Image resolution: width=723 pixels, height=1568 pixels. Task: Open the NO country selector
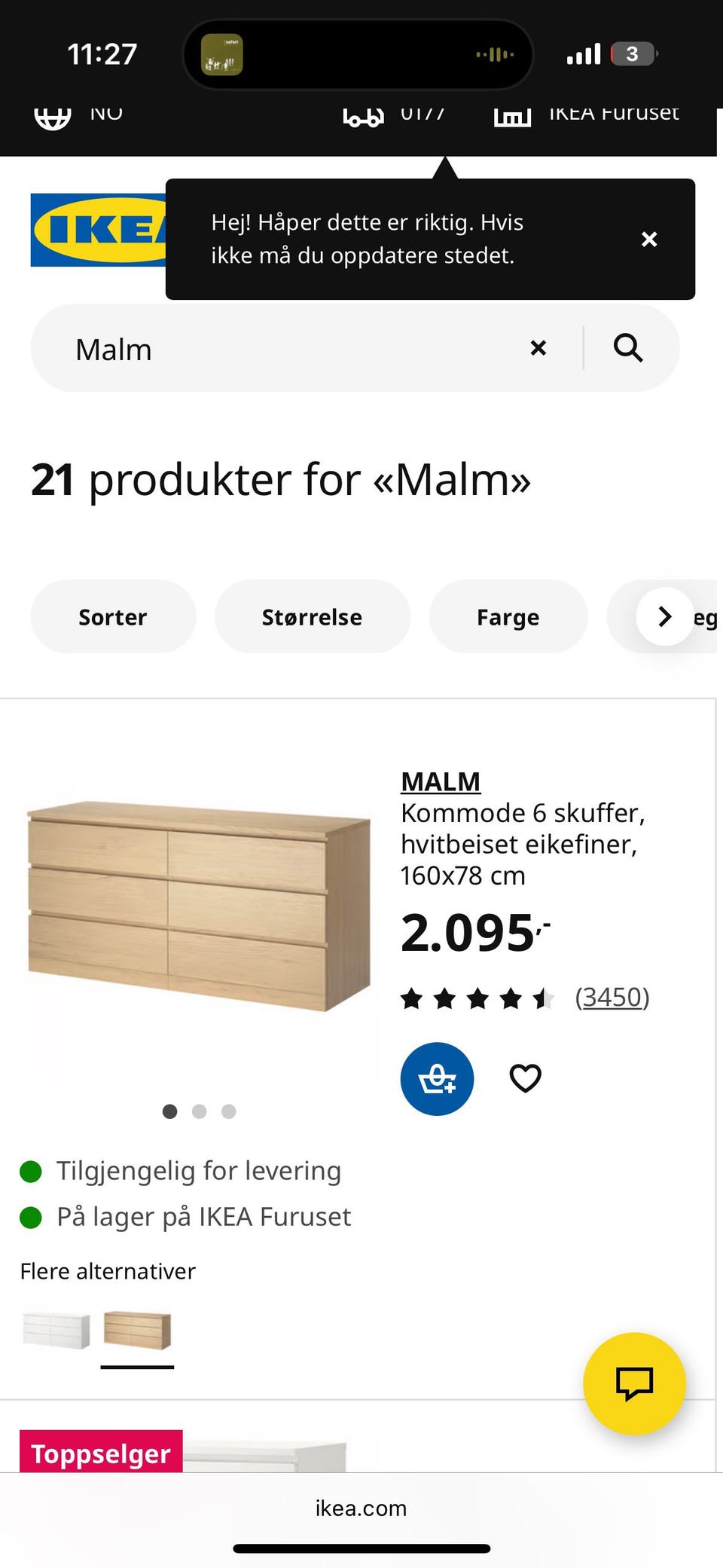point(107,113)
